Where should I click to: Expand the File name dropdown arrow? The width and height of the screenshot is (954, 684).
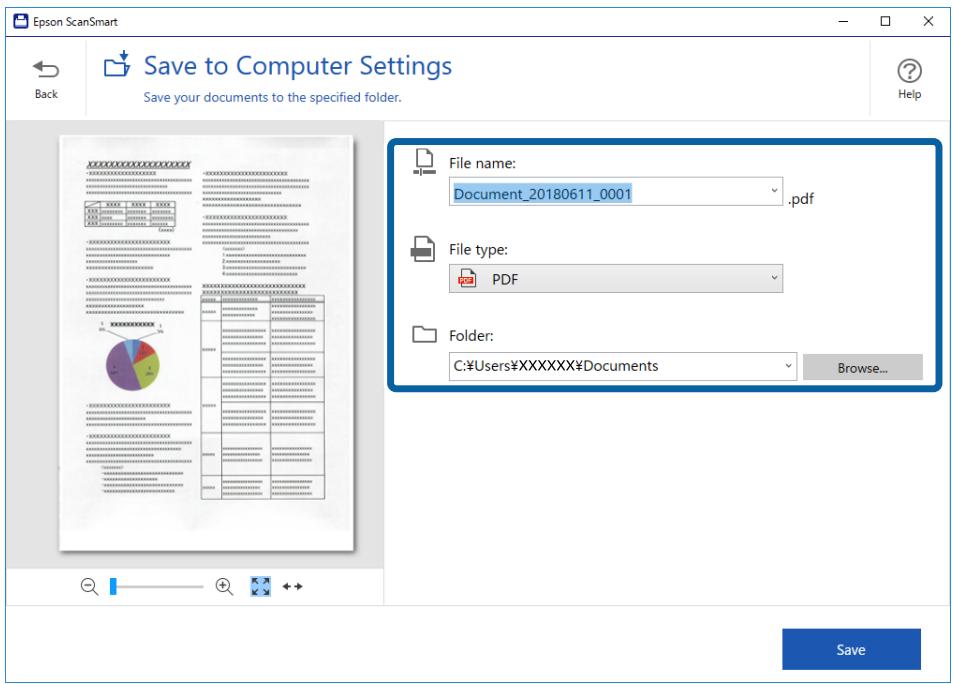(x=774, y=191)
